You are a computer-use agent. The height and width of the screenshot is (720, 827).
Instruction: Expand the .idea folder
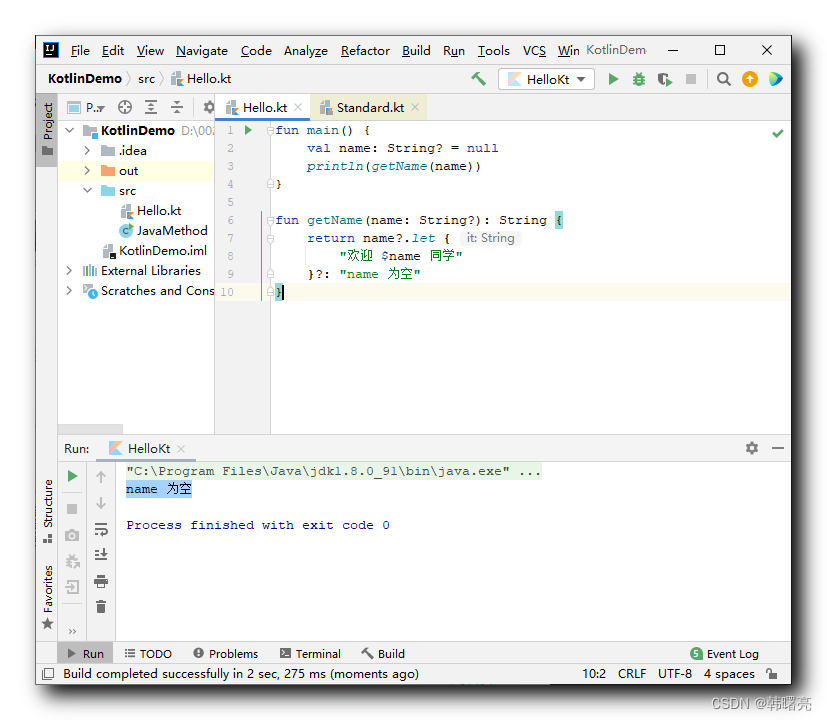88,151
